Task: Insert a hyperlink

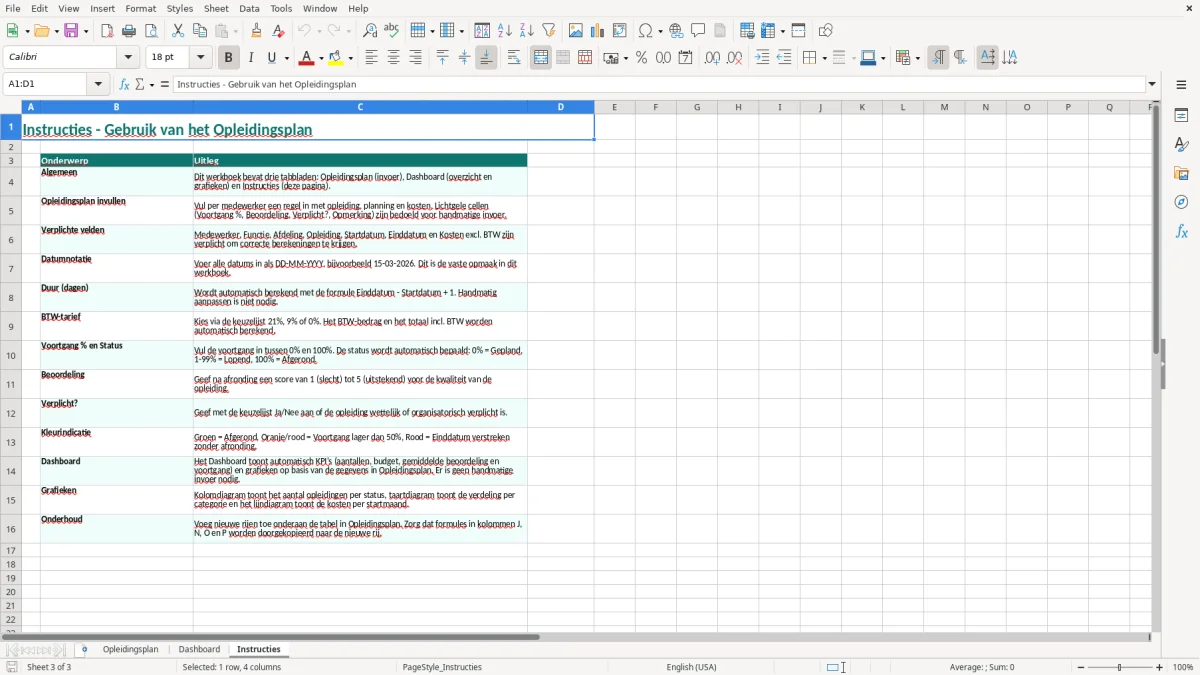Action: [x=676, y=31]
